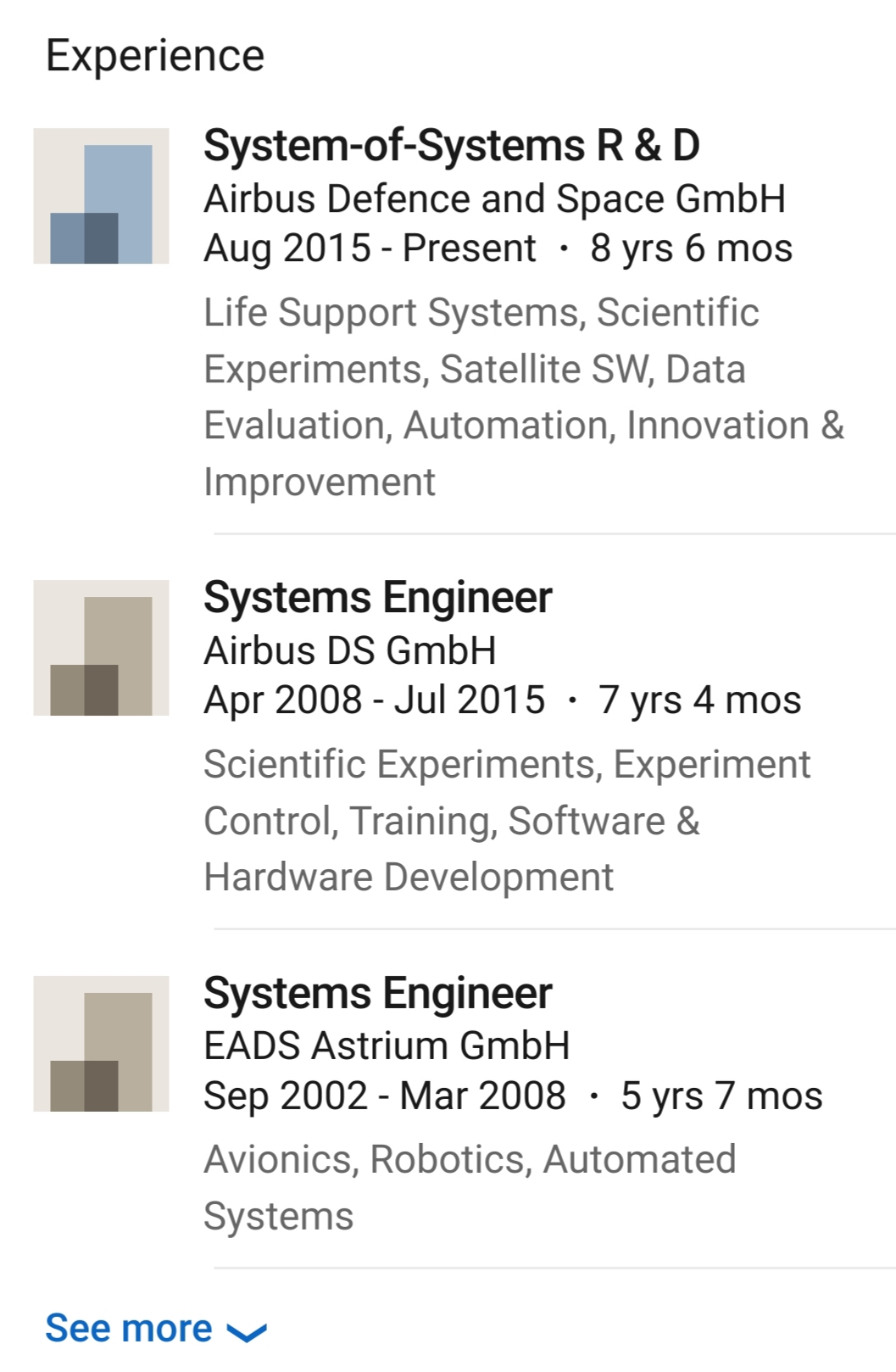
Task: Open the Systems Engineer role at EADS Astrium
Action: 377,993
